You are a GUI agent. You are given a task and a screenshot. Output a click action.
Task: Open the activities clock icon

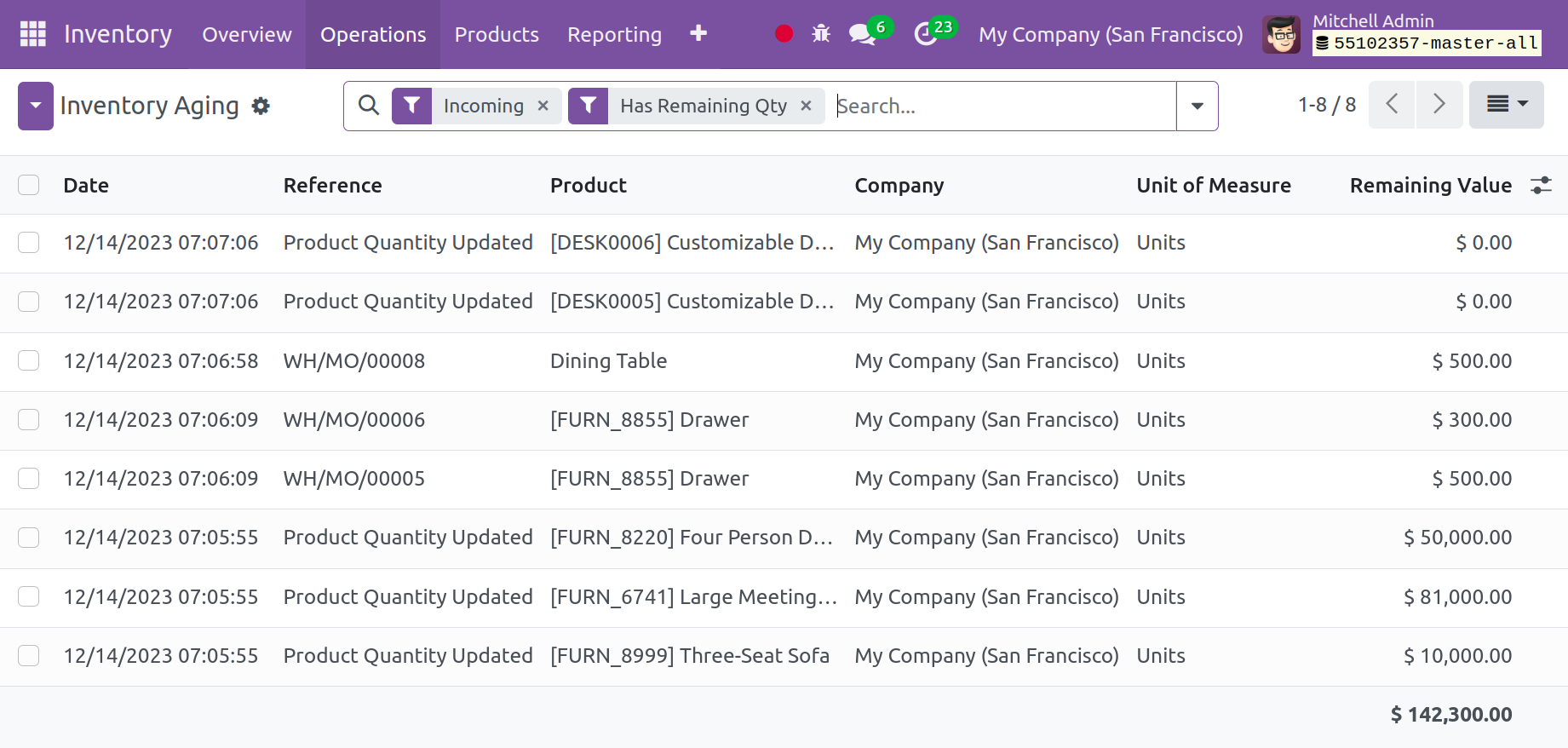click(926, 34)
